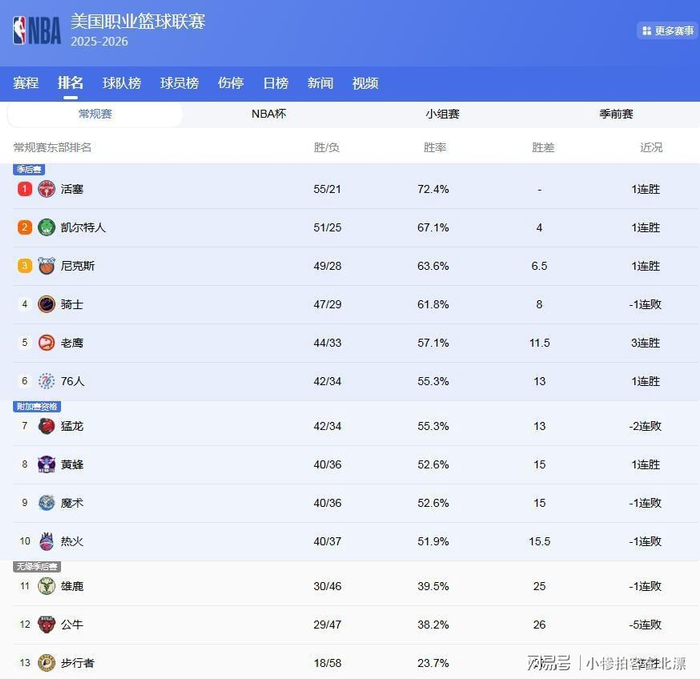
Task: Click the 胜/负 column header
Action: 327,147
